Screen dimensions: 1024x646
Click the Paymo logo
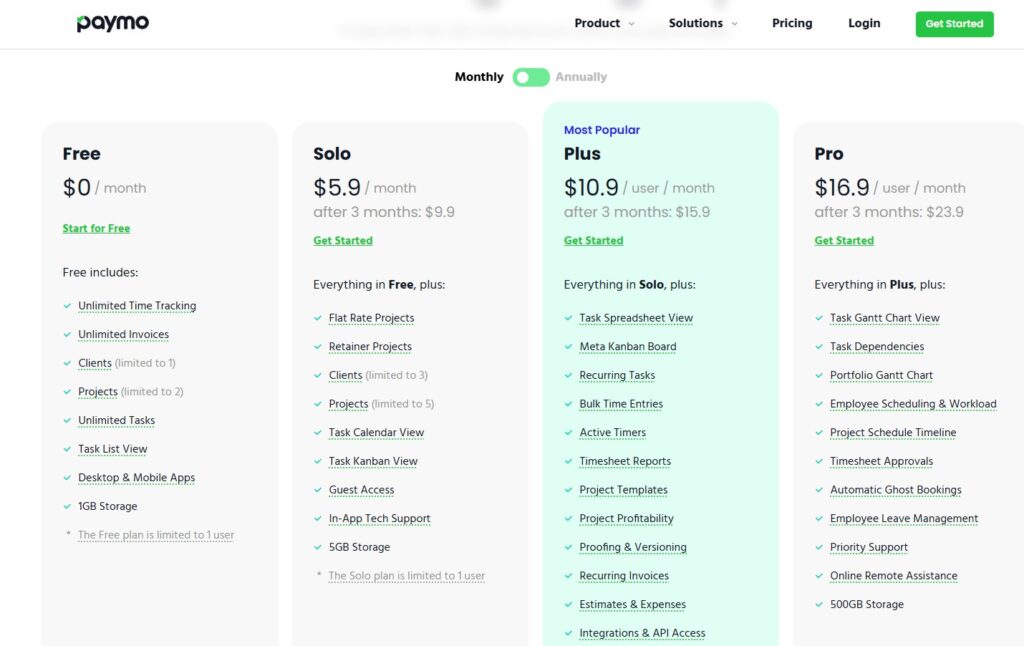[x=113, y=22]
